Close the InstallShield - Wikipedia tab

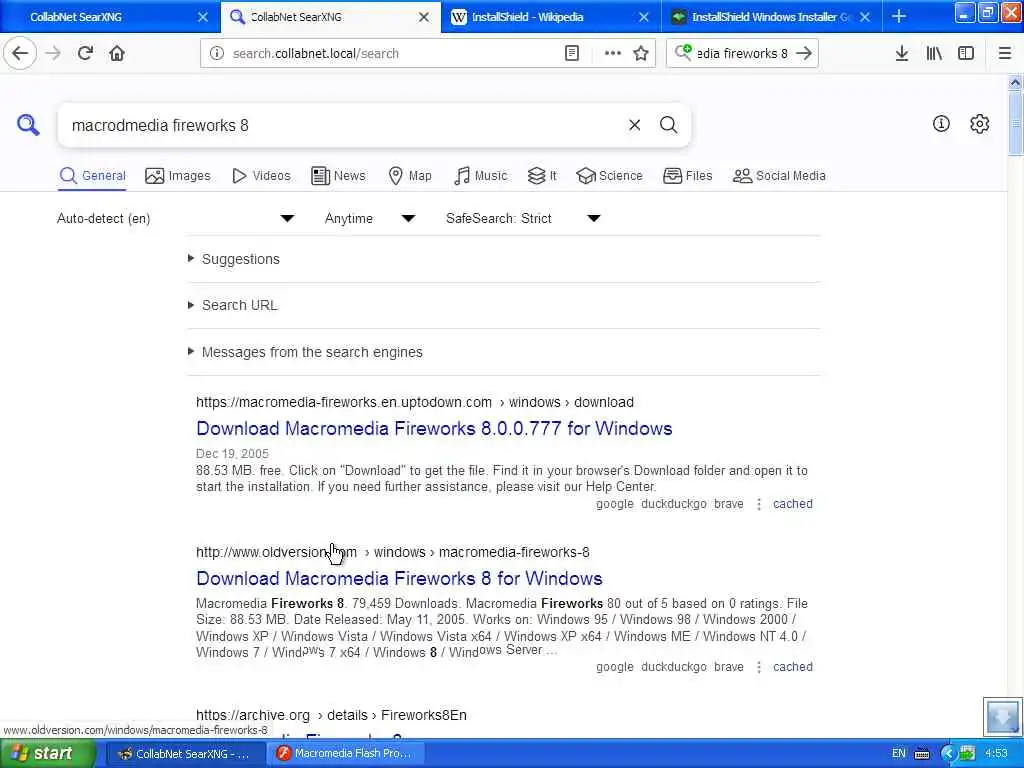pos(643,17)
